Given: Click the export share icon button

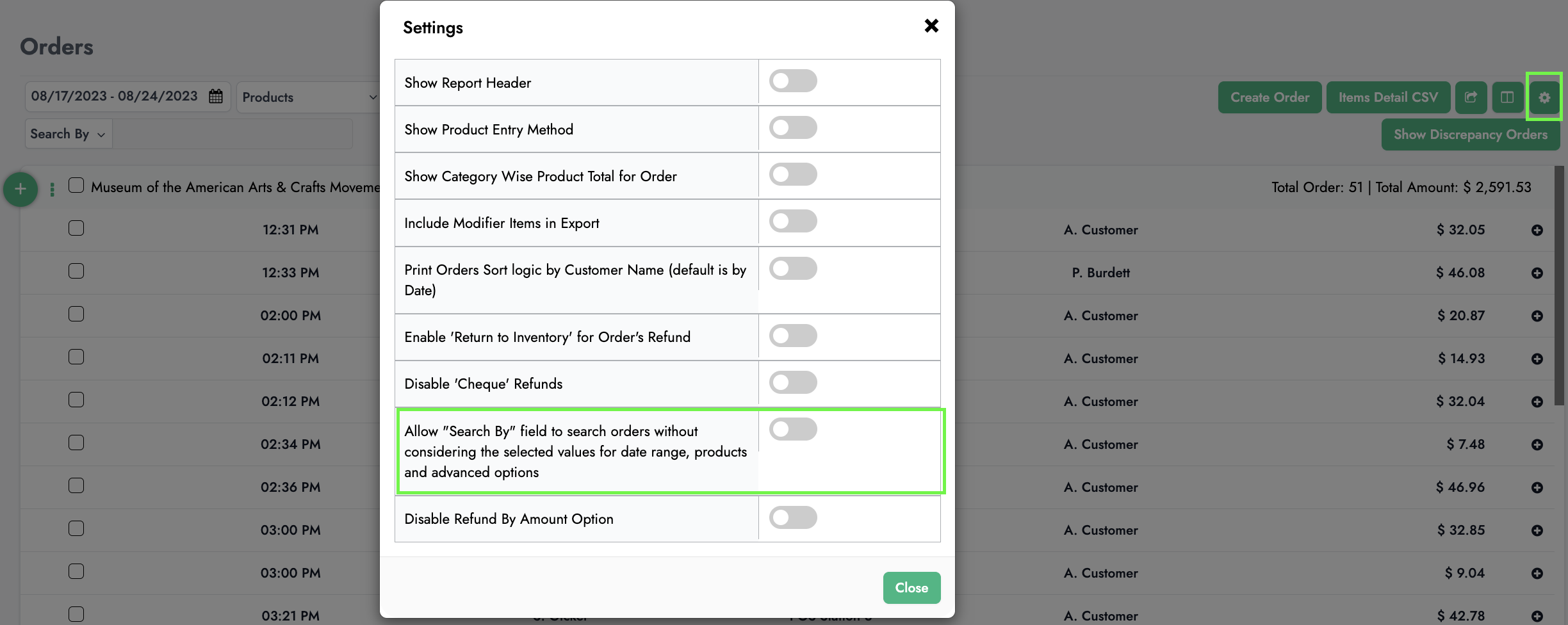Looking at the screenshot, I should (1471, 97).
